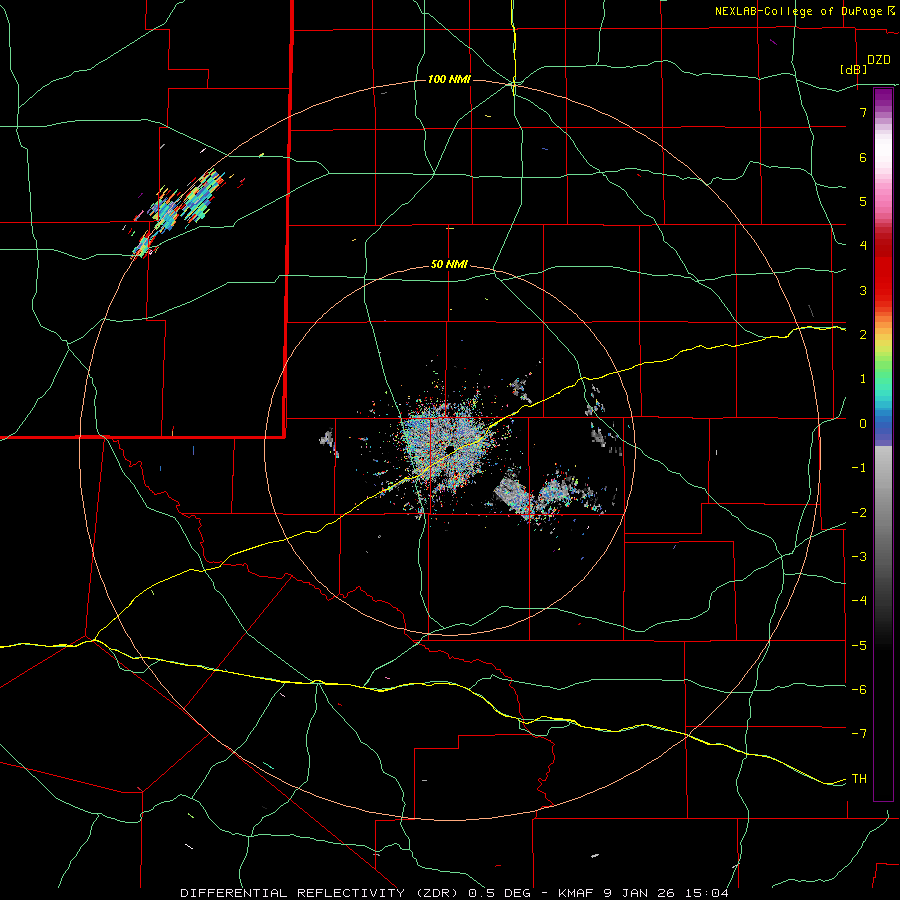
Task: Click the 50 NMI range ring label
Action: pyautogui.click(x=449, y=264)
